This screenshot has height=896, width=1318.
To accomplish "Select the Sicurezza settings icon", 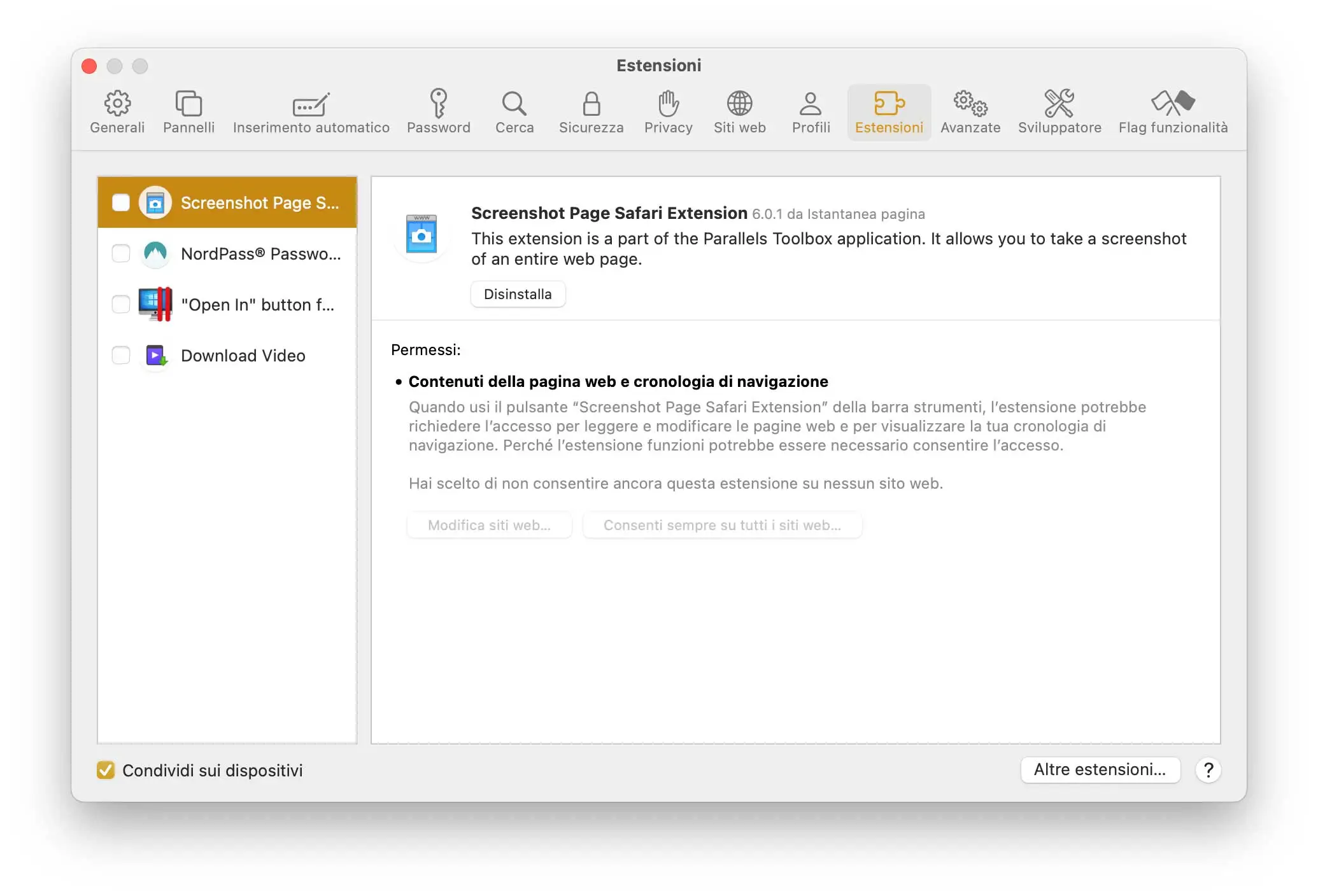I will point(591,112).
